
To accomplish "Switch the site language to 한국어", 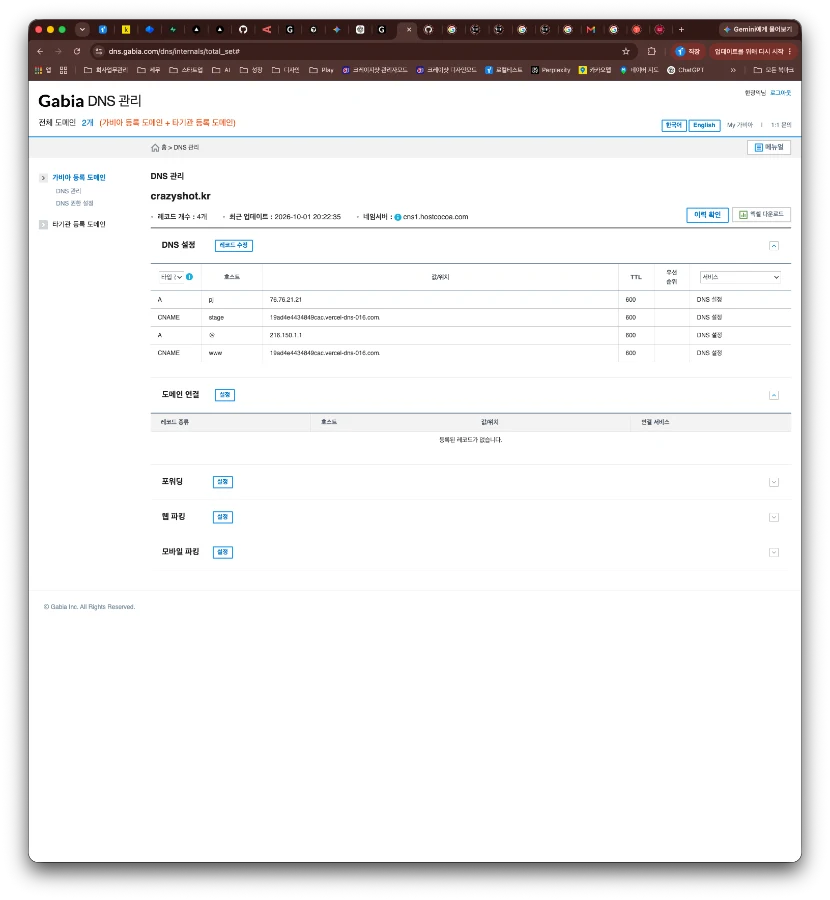I will (674, 125).
